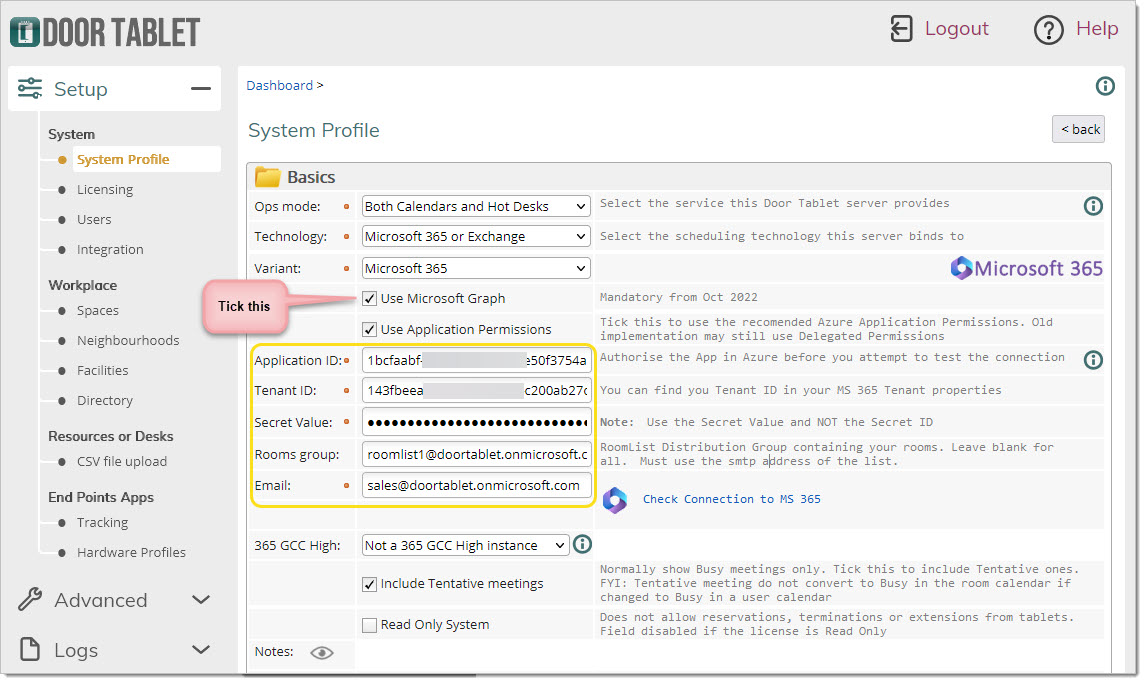Click the 'Workplace' sidebar heading
This screenshot has height=682, width=1144.
pos(82,285)
